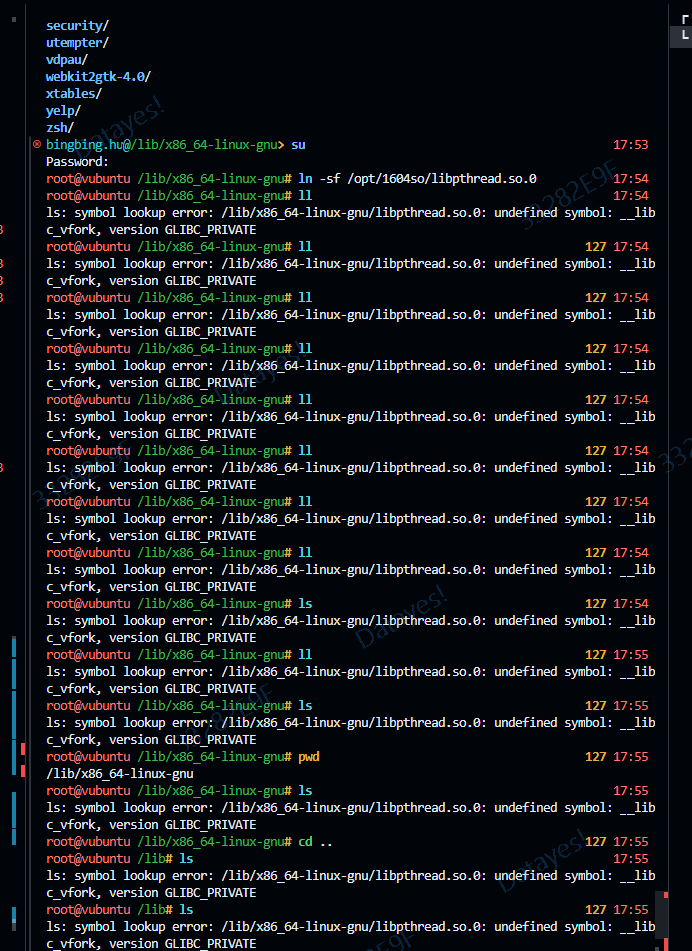Viewport: 692px width, 951px height.
Task: Click the highlighted L-shaped icon in top-right
Action: point(684,36)
